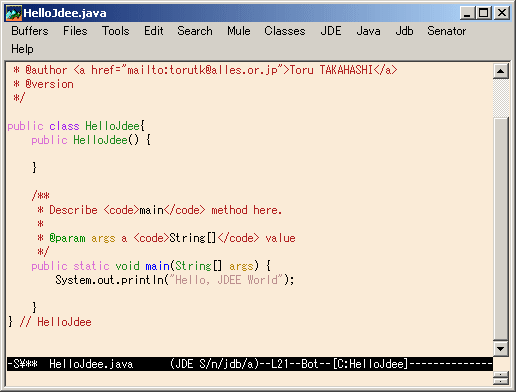Open the Buffers menu

[30, 31]
